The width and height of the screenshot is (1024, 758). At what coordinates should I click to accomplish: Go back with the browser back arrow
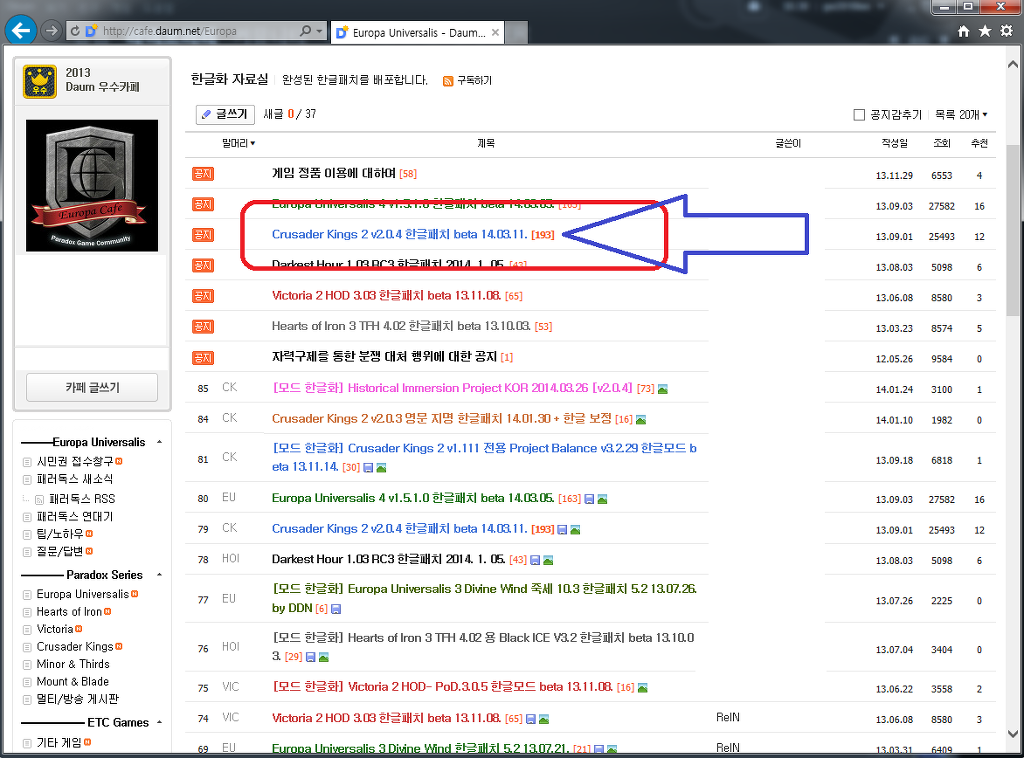click(x=21, y=31)
